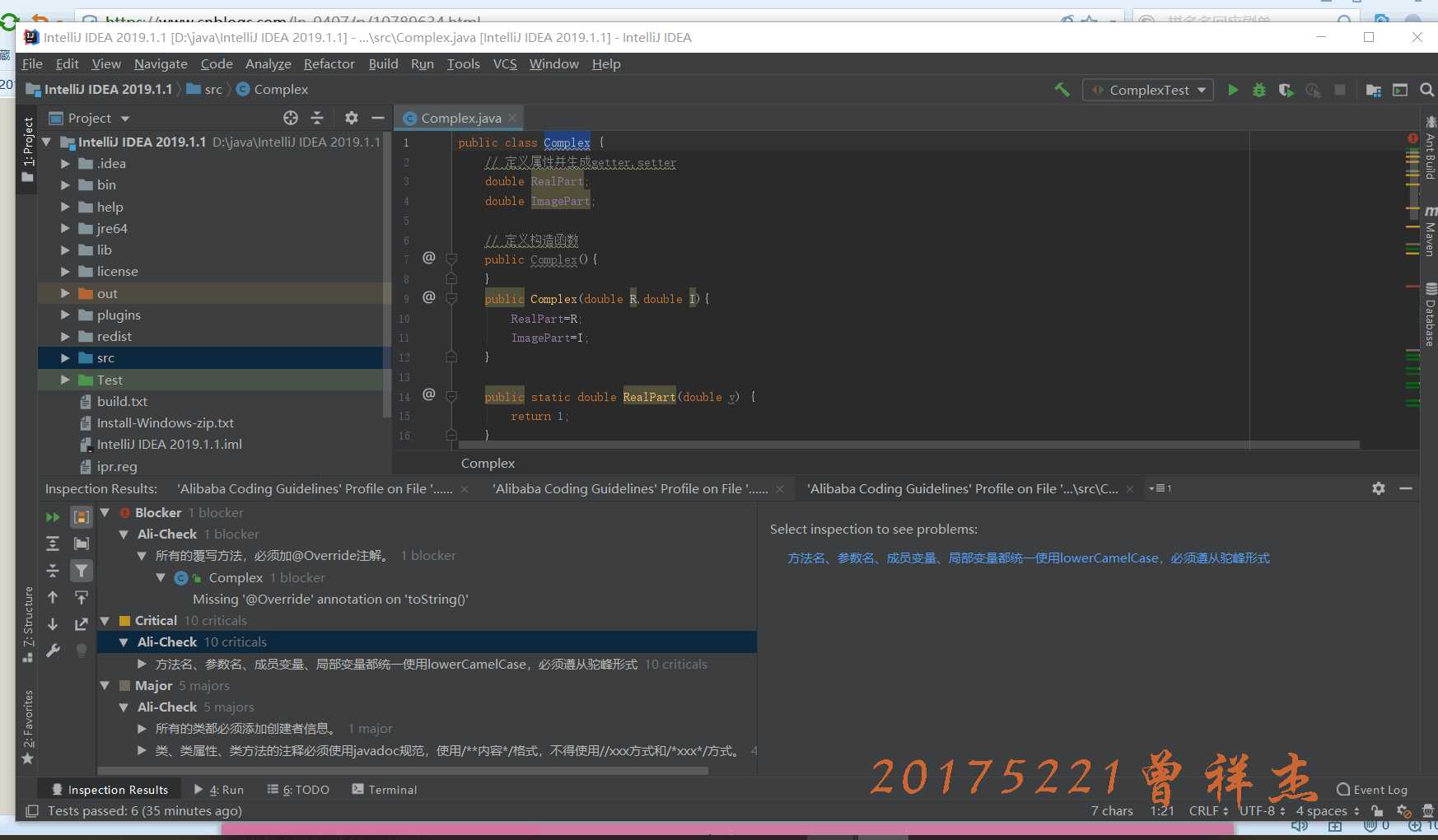This screenshot has height=840, width=1438.
Task: Collapse the Major severity group
Action: coord(105,685)
